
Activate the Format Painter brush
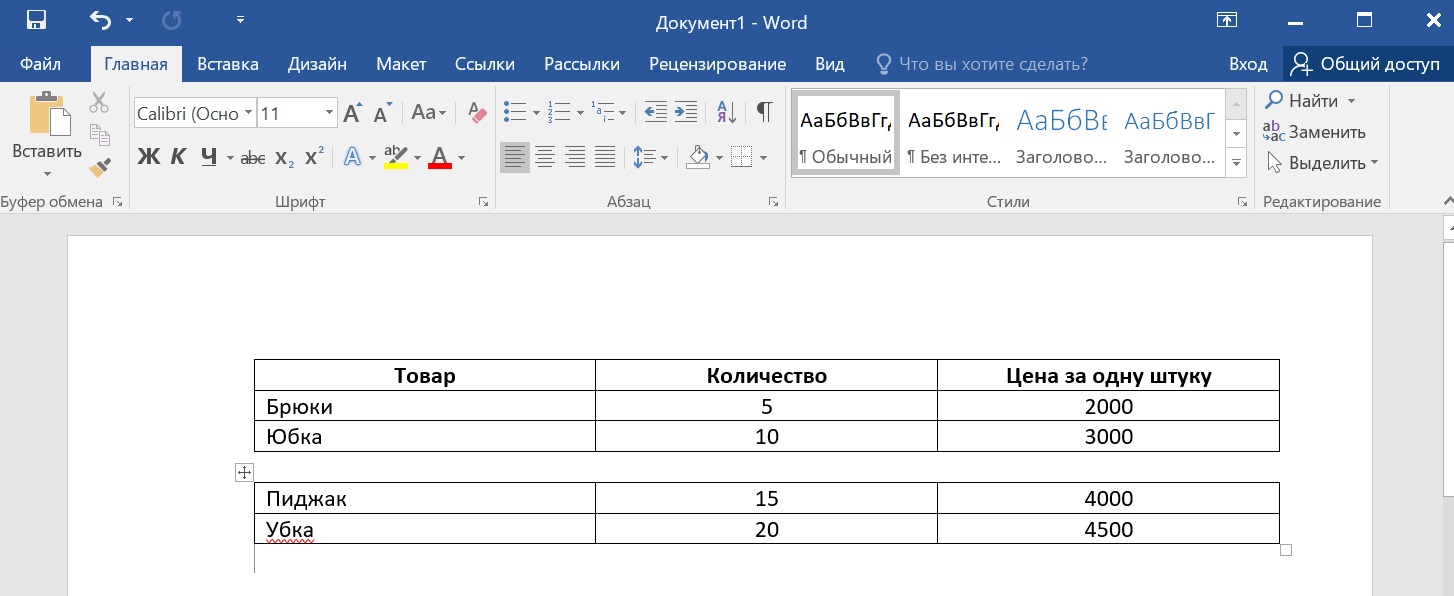[x=99, y=166]
